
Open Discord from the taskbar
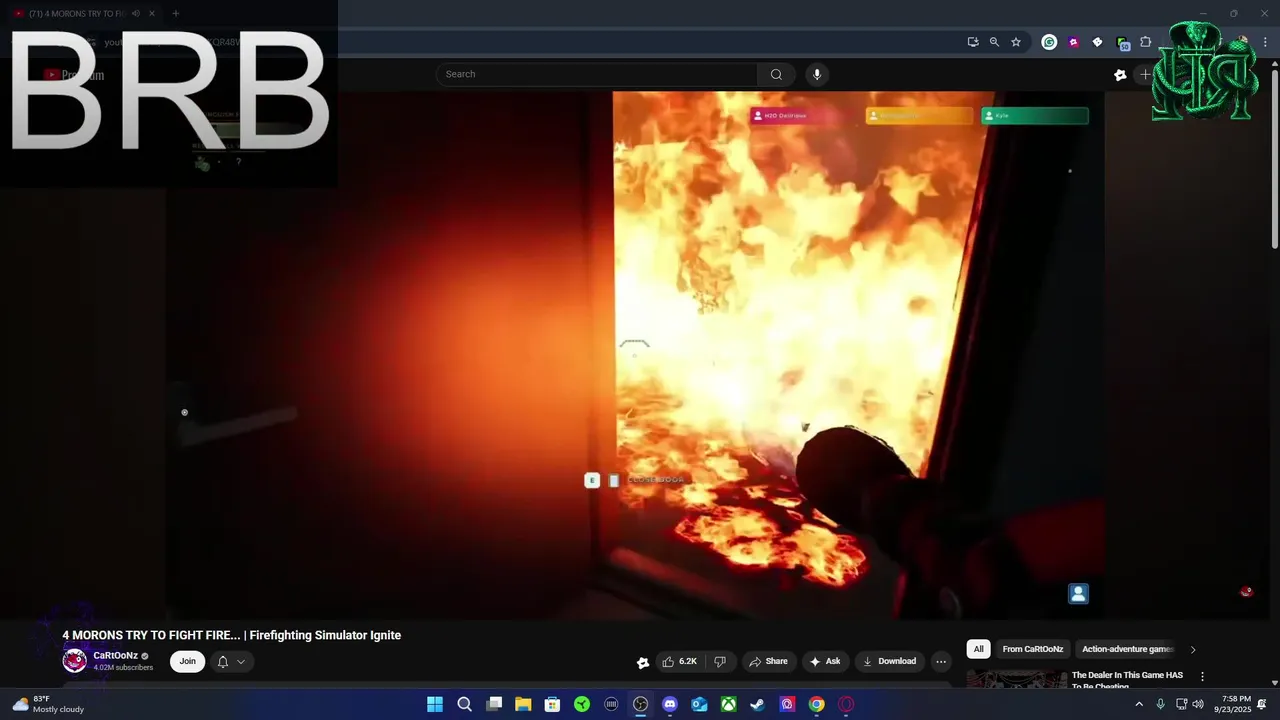coord(670,704)
